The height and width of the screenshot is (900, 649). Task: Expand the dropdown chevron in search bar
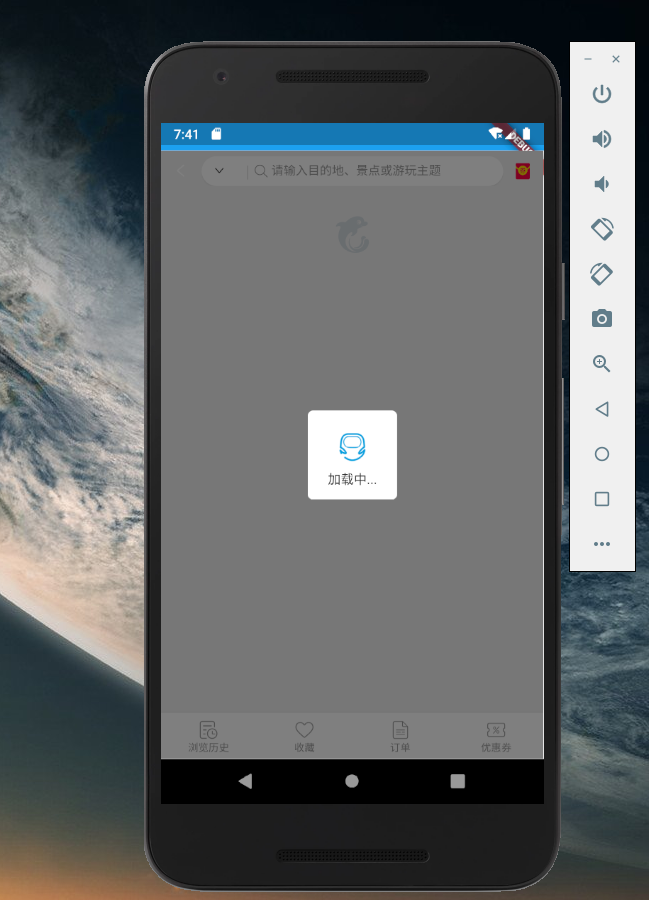click(219, 170)
